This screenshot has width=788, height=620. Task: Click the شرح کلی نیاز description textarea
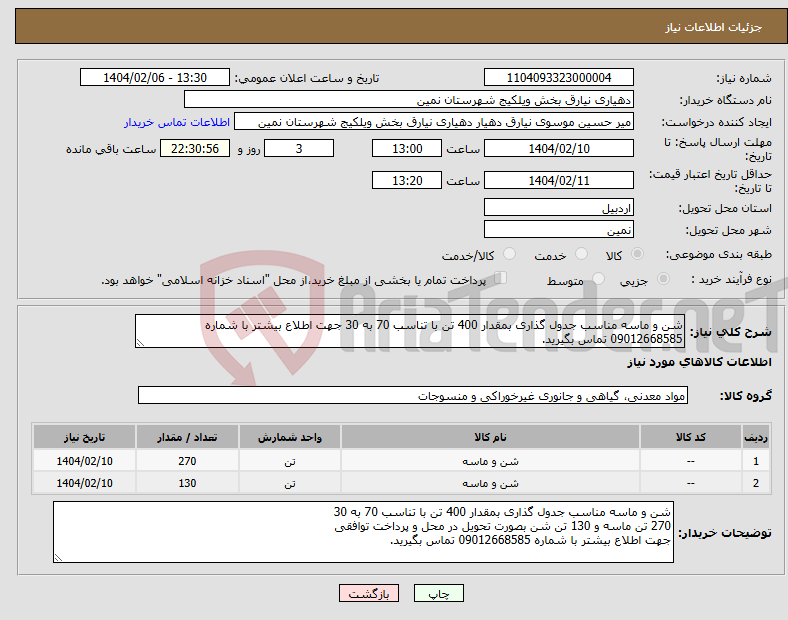[410, 331]
